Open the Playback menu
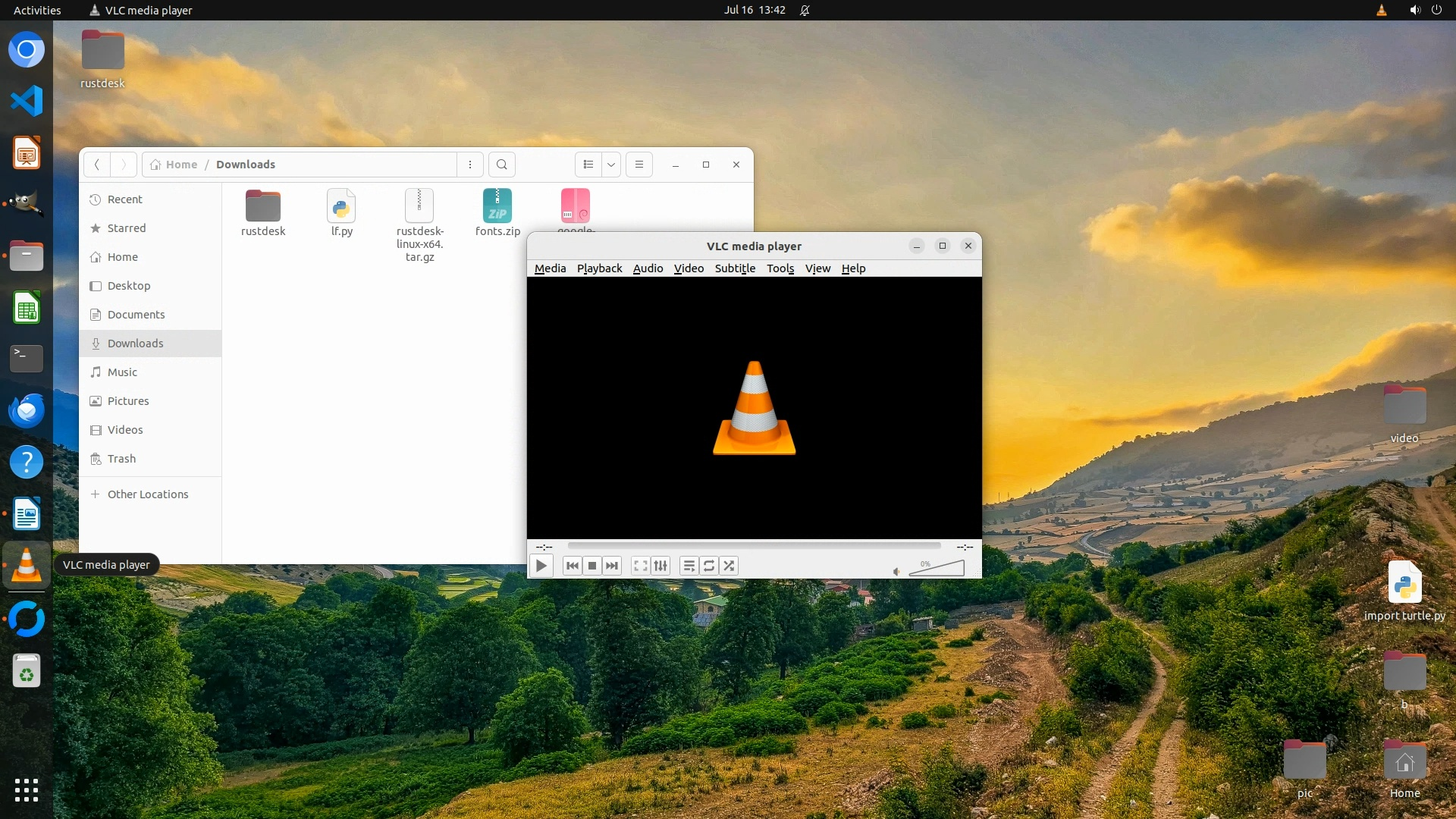Screen dimensions: 1456x819 [x=599, y=268]
